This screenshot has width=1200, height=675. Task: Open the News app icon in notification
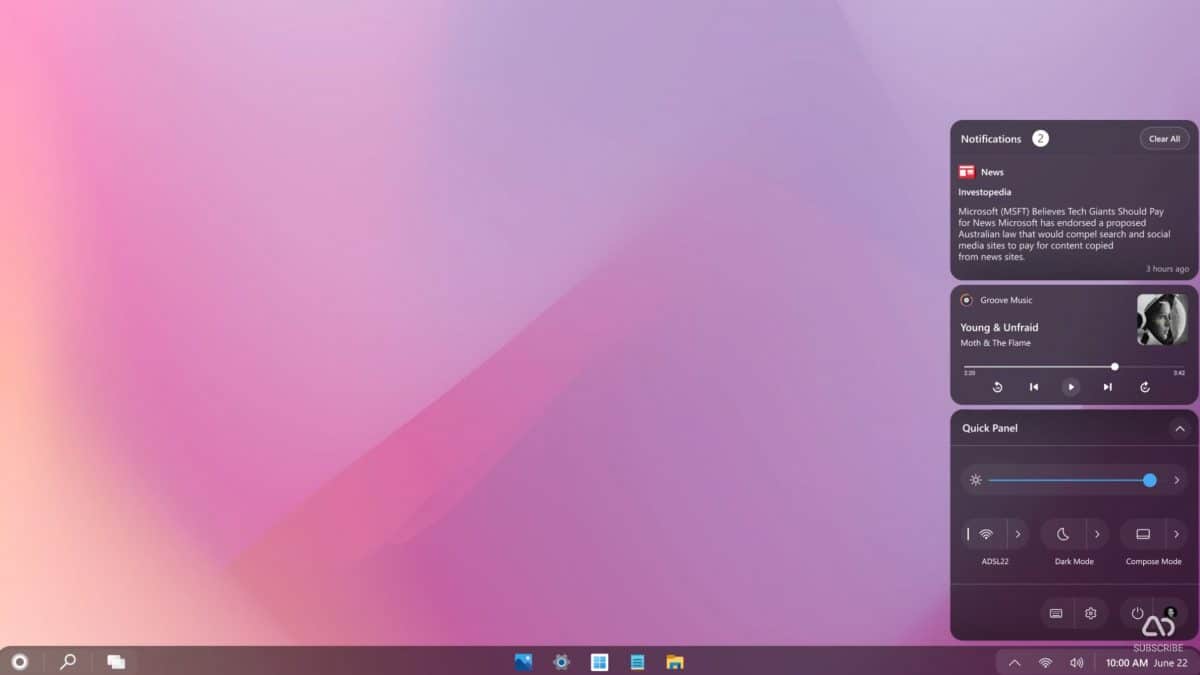(x=966, y=171)
